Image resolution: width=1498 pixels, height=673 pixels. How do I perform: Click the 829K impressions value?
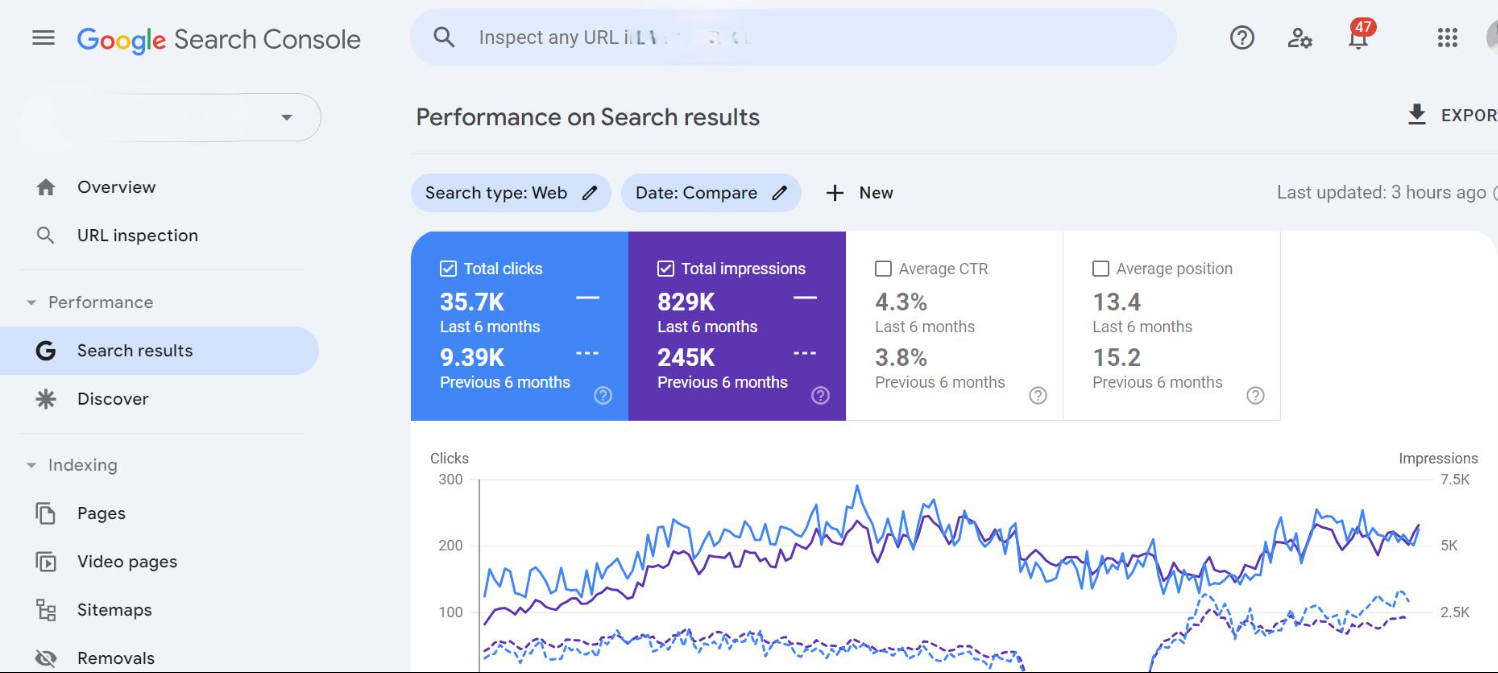click(686, 302)
